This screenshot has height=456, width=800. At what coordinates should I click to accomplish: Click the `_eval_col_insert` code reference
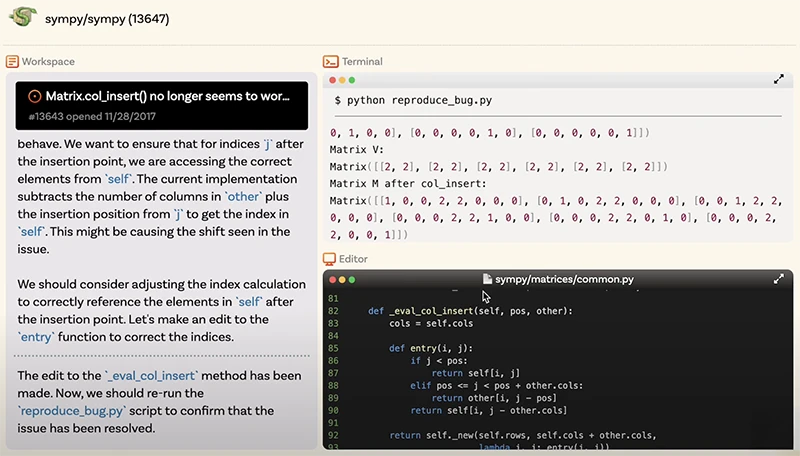[x=152, y=376]
